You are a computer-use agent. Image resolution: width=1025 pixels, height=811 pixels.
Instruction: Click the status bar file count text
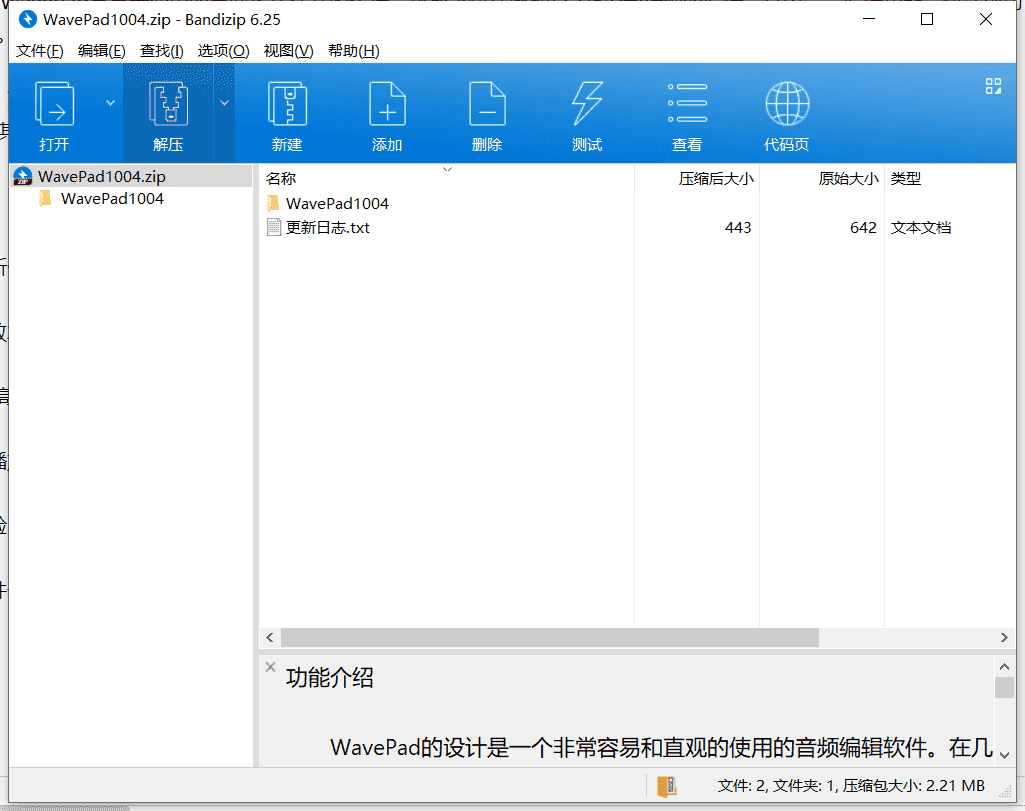(850, 786)
